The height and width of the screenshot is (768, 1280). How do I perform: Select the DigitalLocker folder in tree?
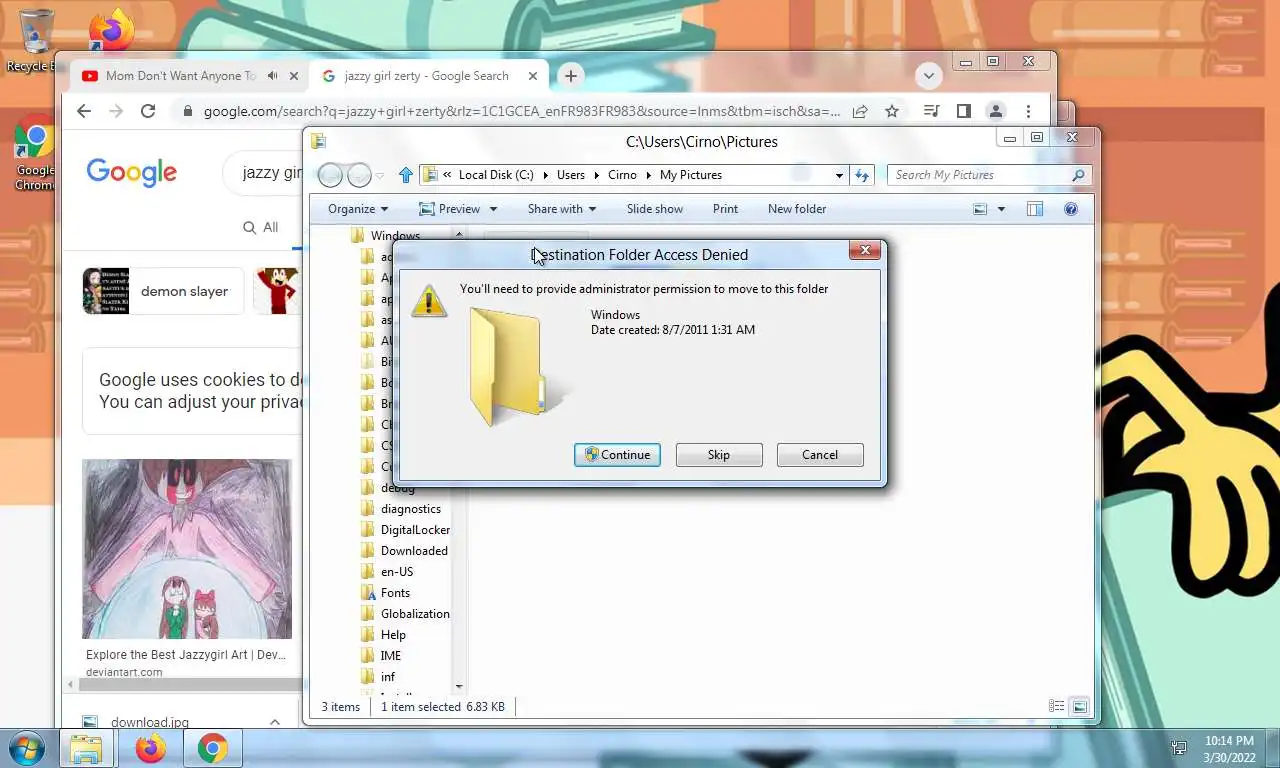pos(415,530)
